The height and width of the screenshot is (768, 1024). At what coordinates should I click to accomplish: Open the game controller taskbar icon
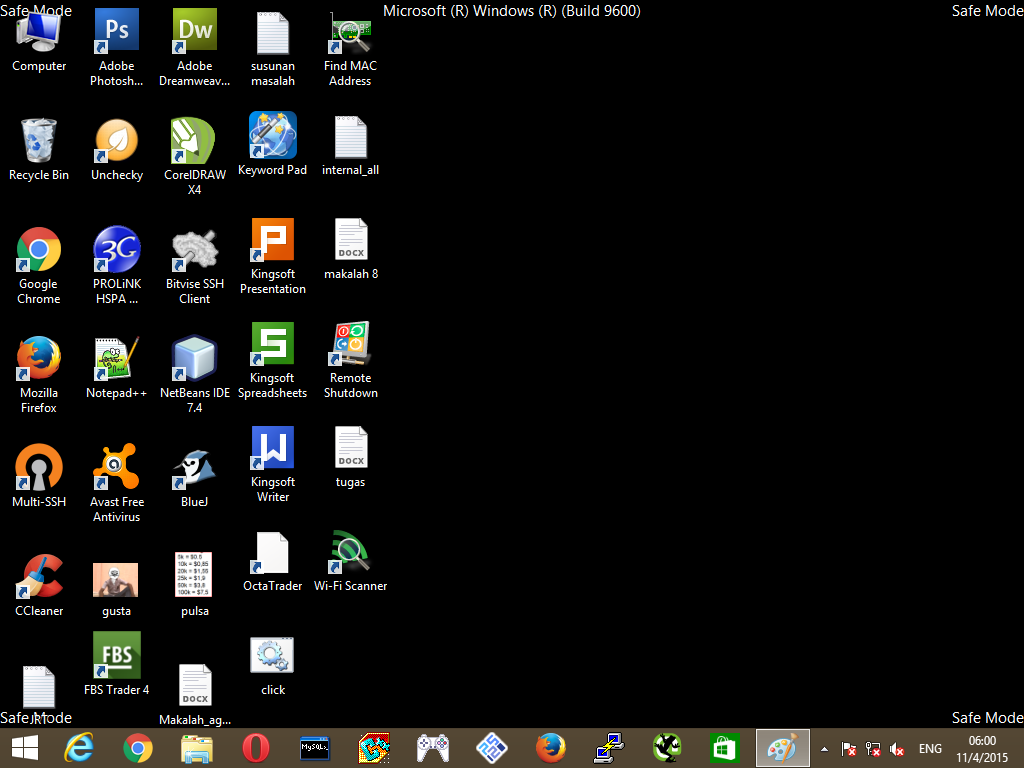(x=433, y=748)
